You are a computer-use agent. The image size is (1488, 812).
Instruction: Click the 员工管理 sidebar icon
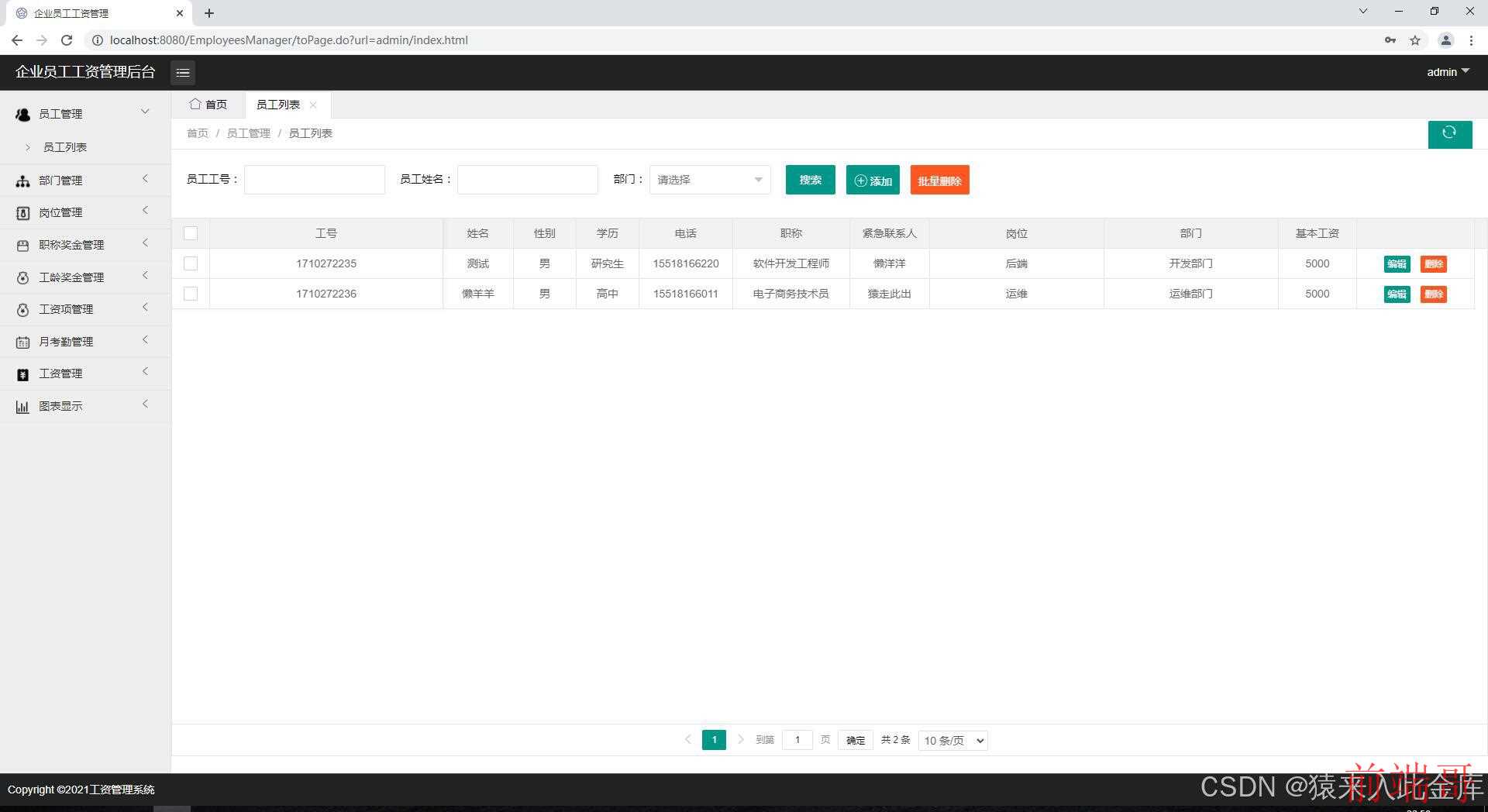point(22,115)
